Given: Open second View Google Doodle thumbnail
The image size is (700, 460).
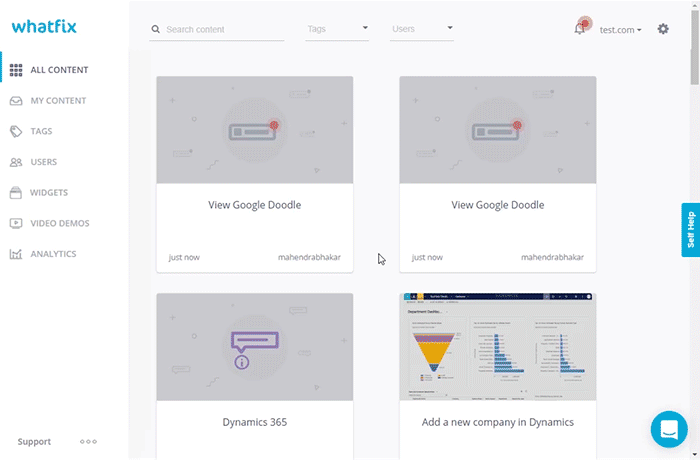Looking at the screenshot, I should pyautogui.click(x=498, y=130).
